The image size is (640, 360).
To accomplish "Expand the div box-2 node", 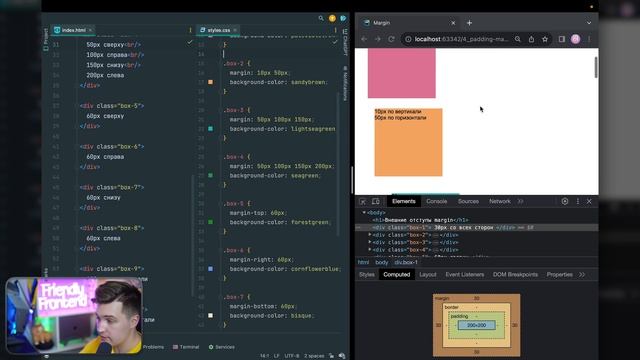I will pos(370,235).
